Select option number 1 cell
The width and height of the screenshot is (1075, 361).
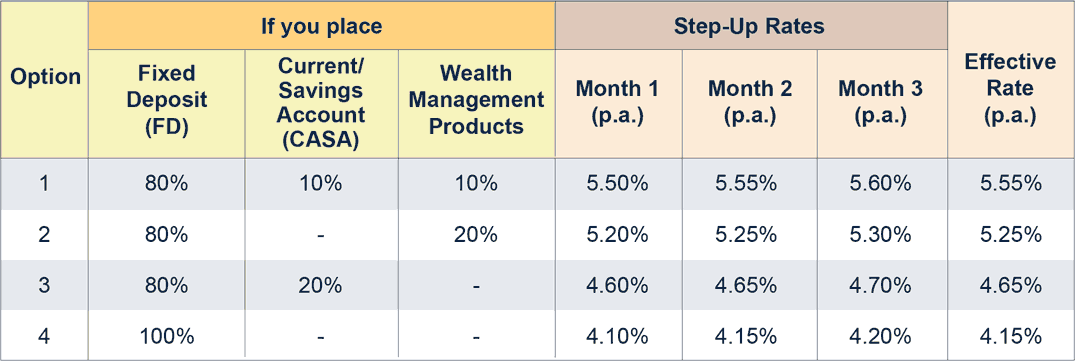click(45, 184)
